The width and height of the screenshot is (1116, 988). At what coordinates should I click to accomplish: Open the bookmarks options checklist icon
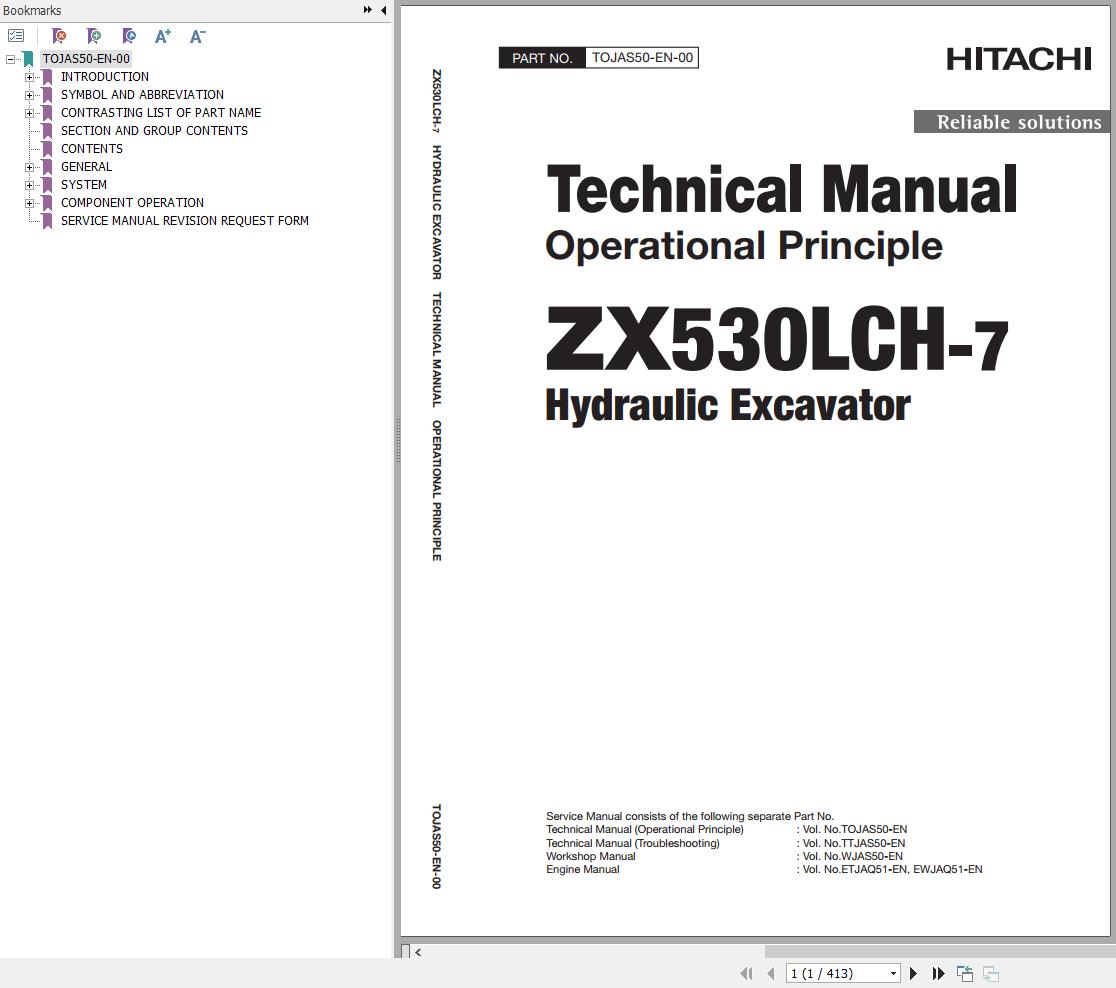click(x=16, y=36)
